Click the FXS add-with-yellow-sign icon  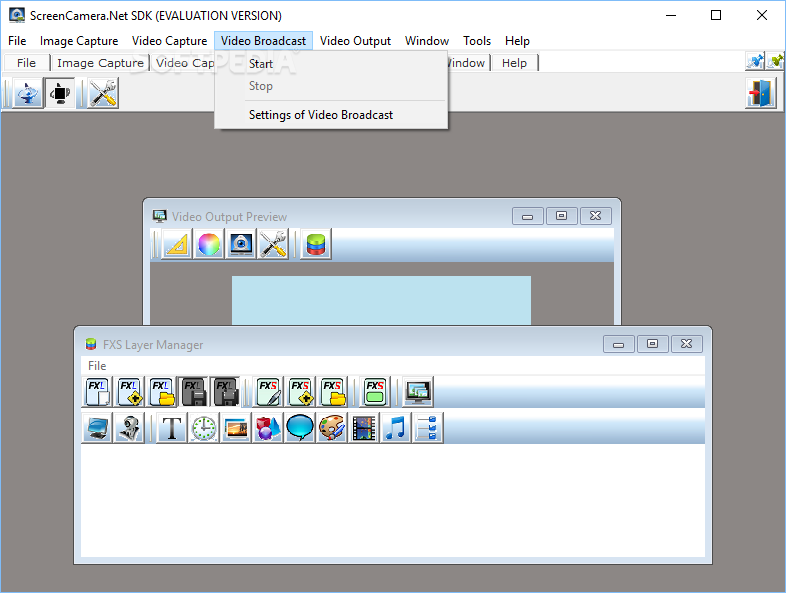[x=300, y=391]
